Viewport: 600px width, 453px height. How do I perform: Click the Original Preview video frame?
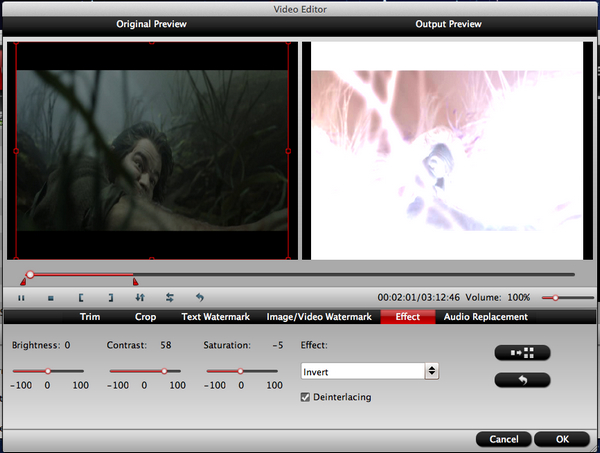152,151
